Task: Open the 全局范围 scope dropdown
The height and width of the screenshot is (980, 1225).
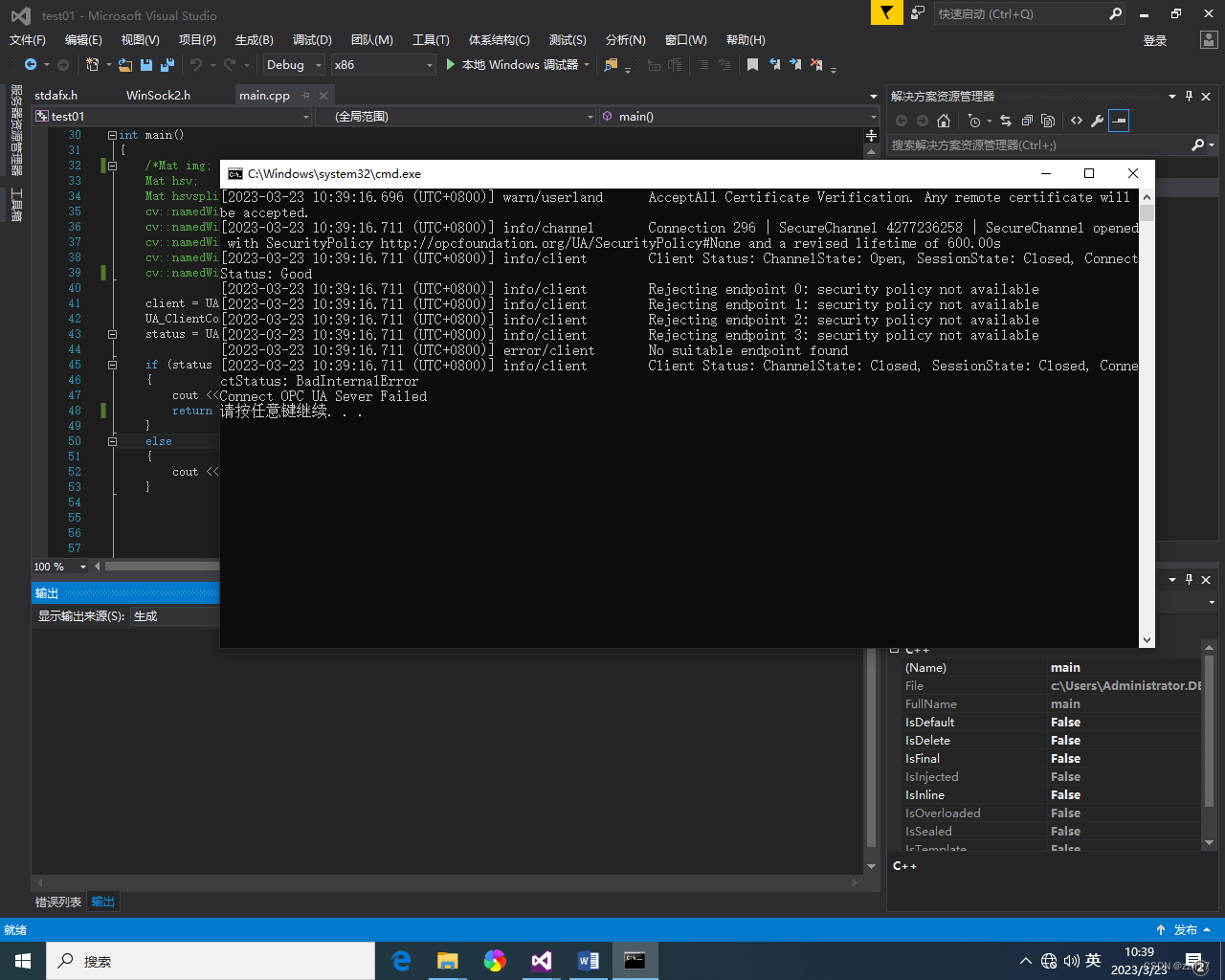Action: pos(457,116)
